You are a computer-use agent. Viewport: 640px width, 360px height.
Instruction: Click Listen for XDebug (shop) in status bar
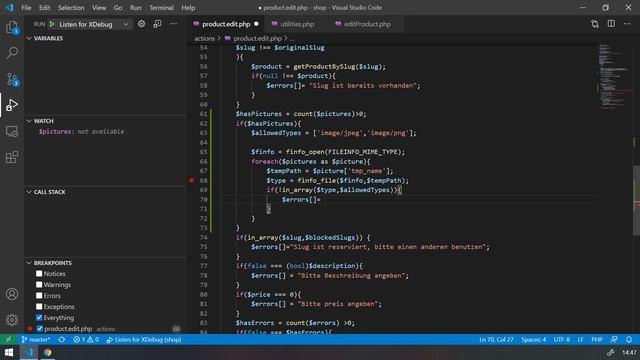[144, 340]
